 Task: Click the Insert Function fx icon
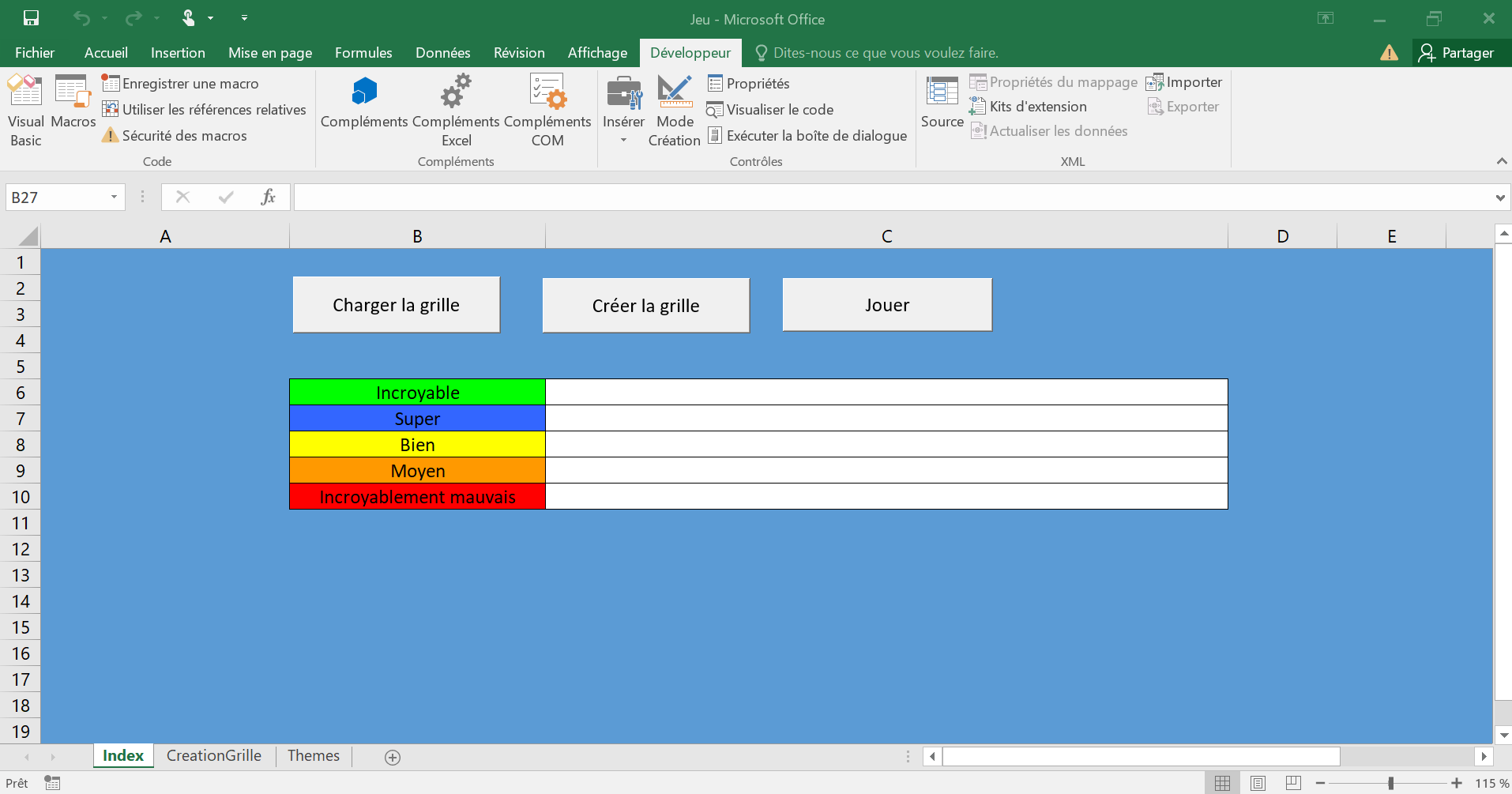tap(268, 198)
